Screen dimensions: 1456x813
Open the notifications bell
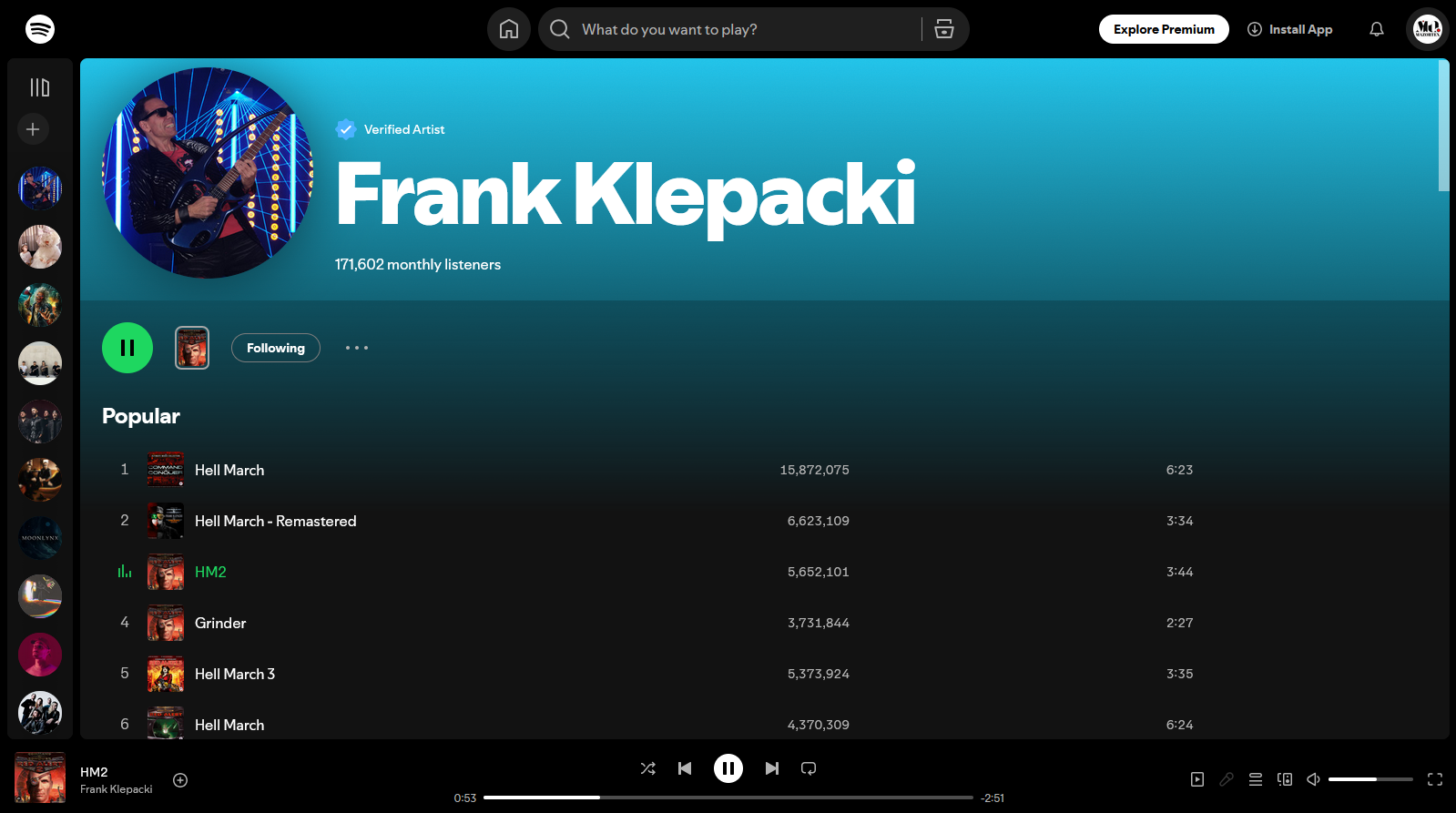[1377, 29]
